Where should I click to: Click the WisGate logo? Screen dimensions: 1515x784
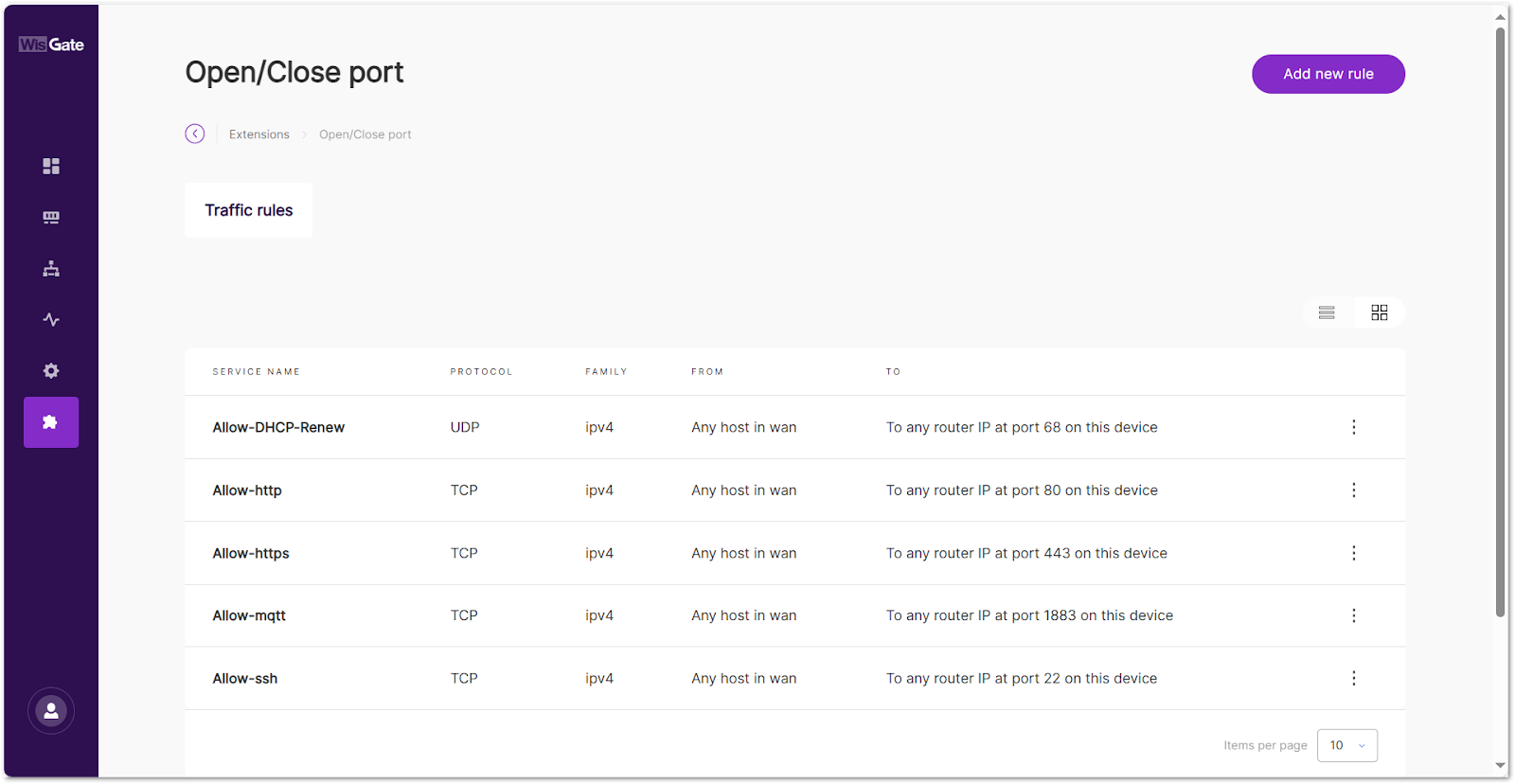pos(51,45)
